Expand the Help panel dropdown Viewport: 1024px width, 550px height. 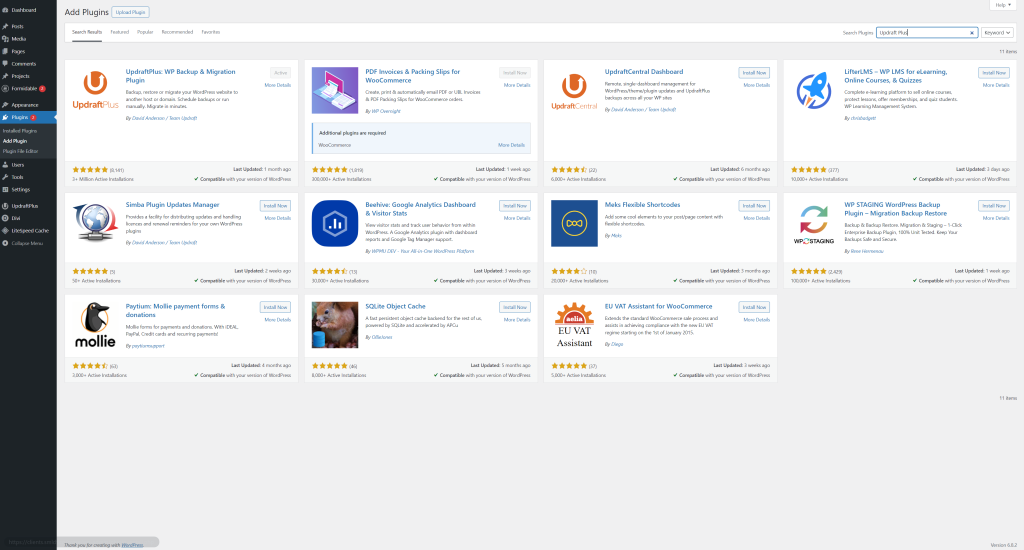[x=1005, y=5]
